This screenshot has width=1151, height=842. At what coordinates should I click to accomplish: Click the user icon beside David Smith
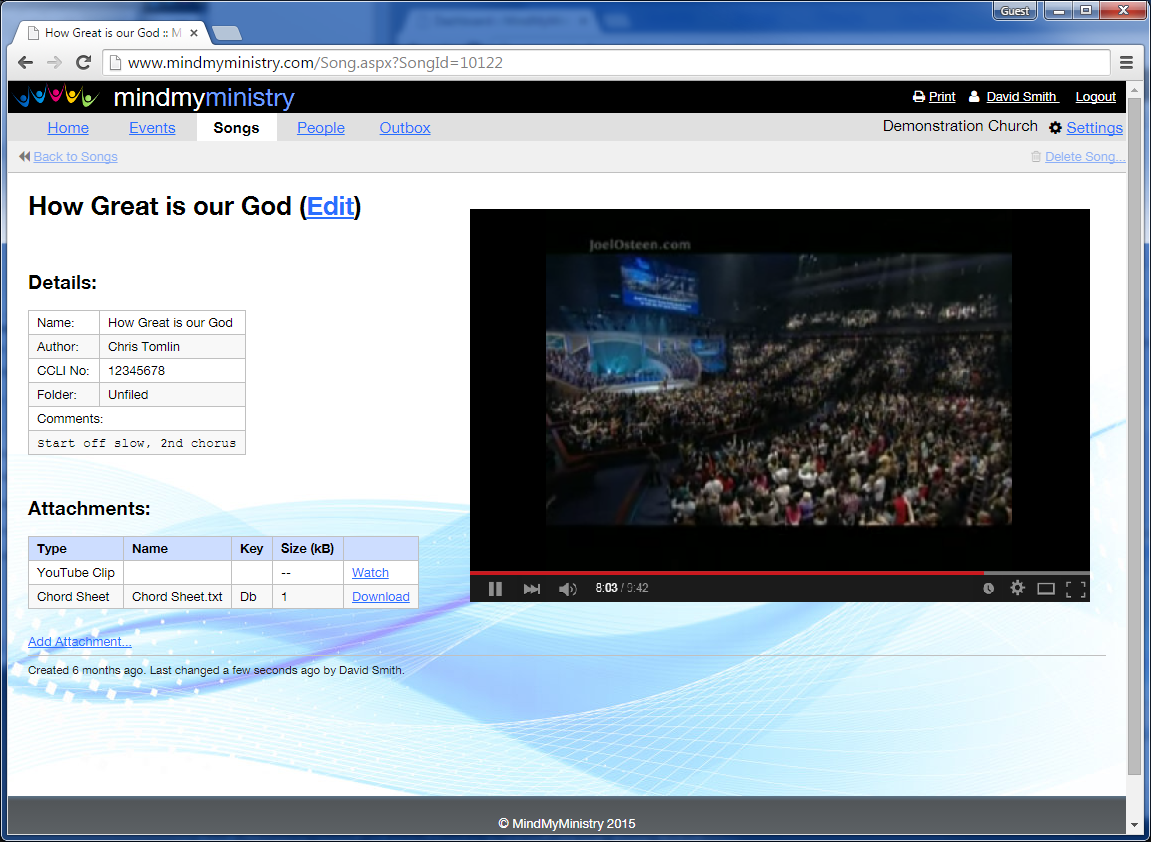(974, 96)
